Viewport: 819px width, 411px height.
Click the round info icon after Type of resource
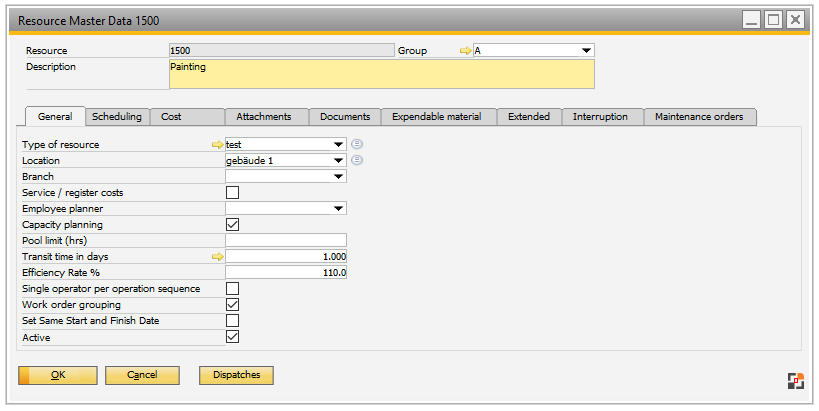tap(357, 144)
